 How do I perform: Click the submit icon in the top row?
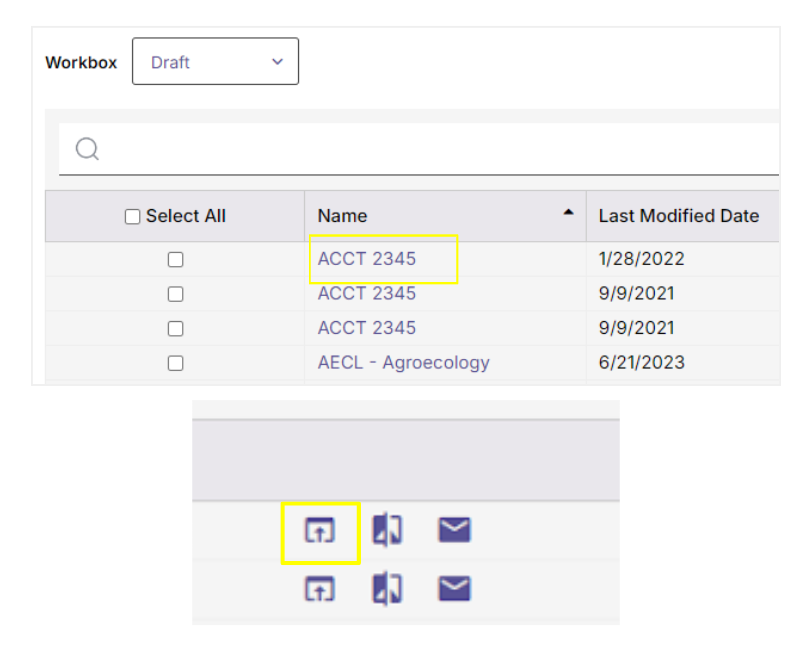point(319,531)
